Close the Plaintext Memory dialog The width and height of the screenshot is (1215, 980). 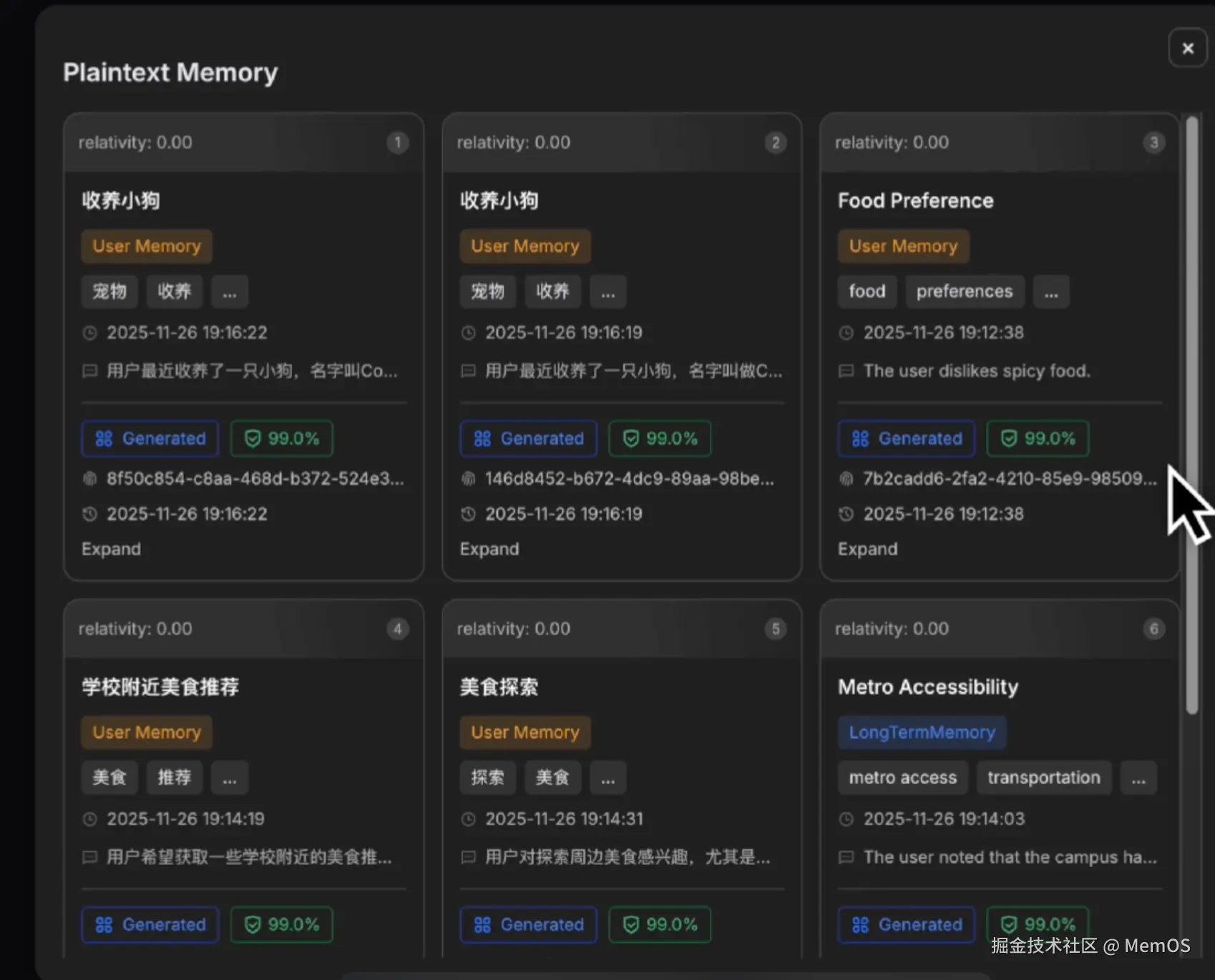(1188, 49)
